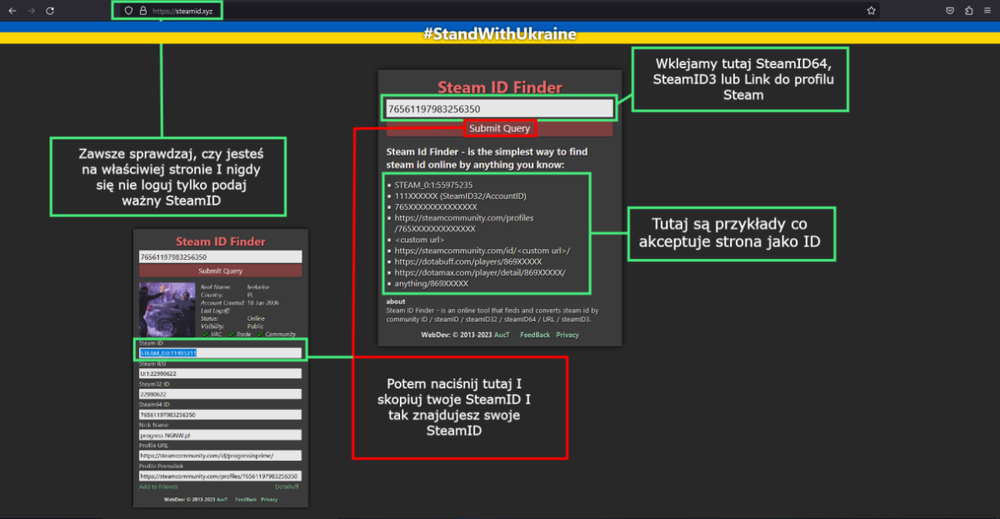Submit Query in the panel with examples list
The height and width of the screenshot is (519, 1000).
pyautogui.click(x=499, y=128)
